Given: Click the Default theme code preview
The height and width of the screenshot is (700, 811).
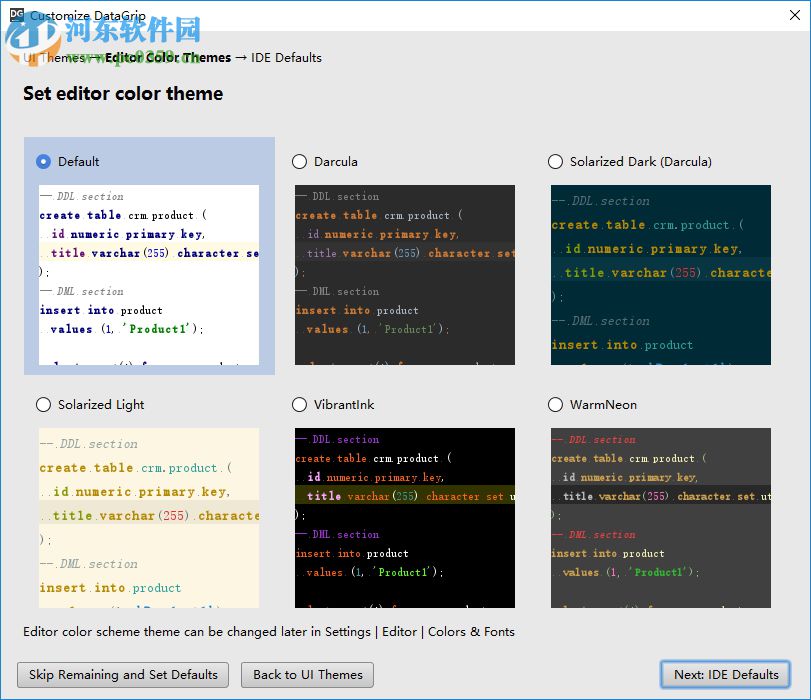Looking at the screenshot, I should click(149, 275).
